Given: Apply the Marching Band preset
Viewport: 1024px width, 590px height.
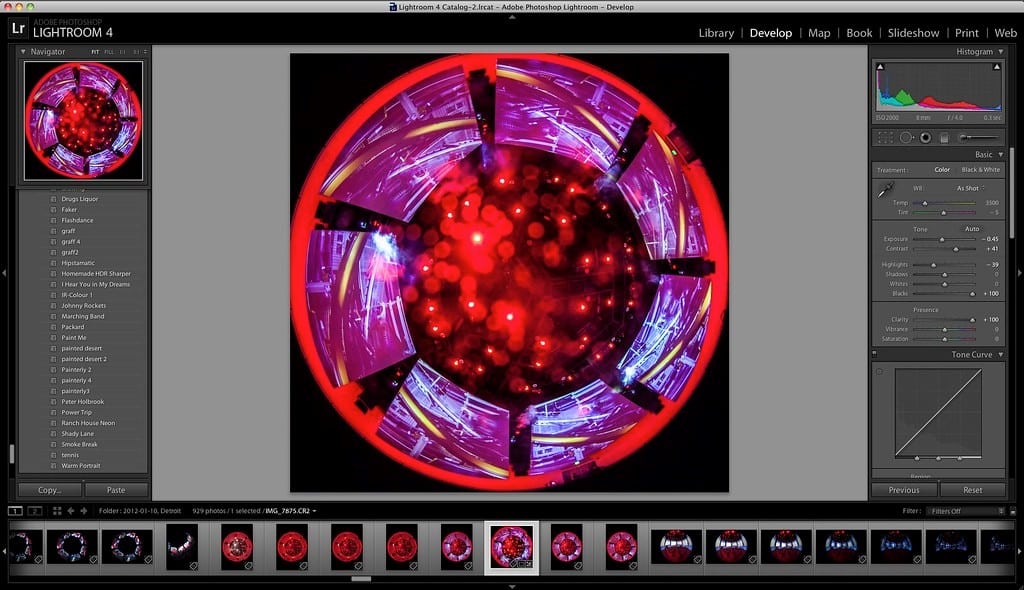Looking at the screenshot, I should tap(83, 316).
